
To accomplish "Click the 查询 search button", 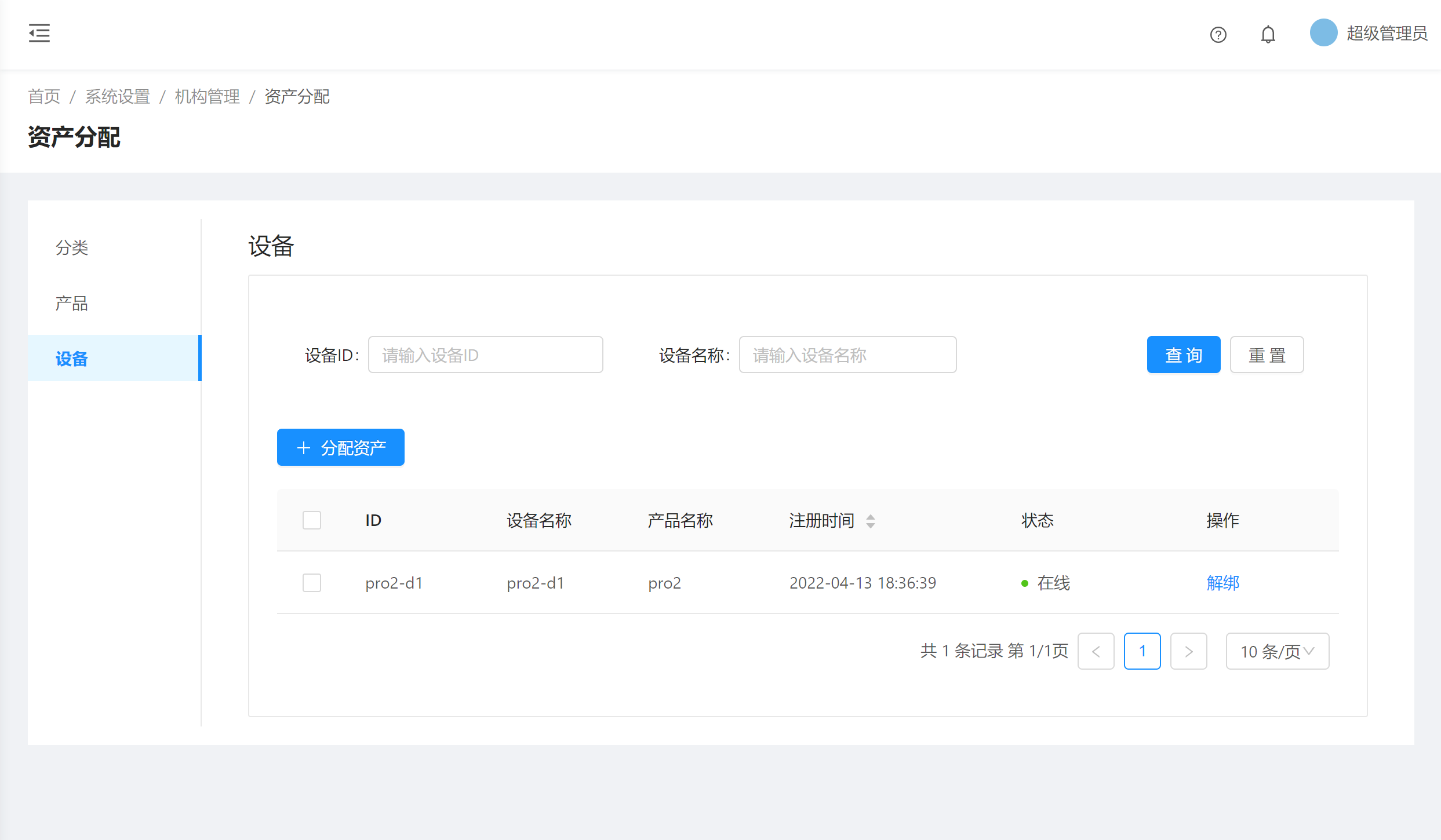I will click(x=1184, y=355).
